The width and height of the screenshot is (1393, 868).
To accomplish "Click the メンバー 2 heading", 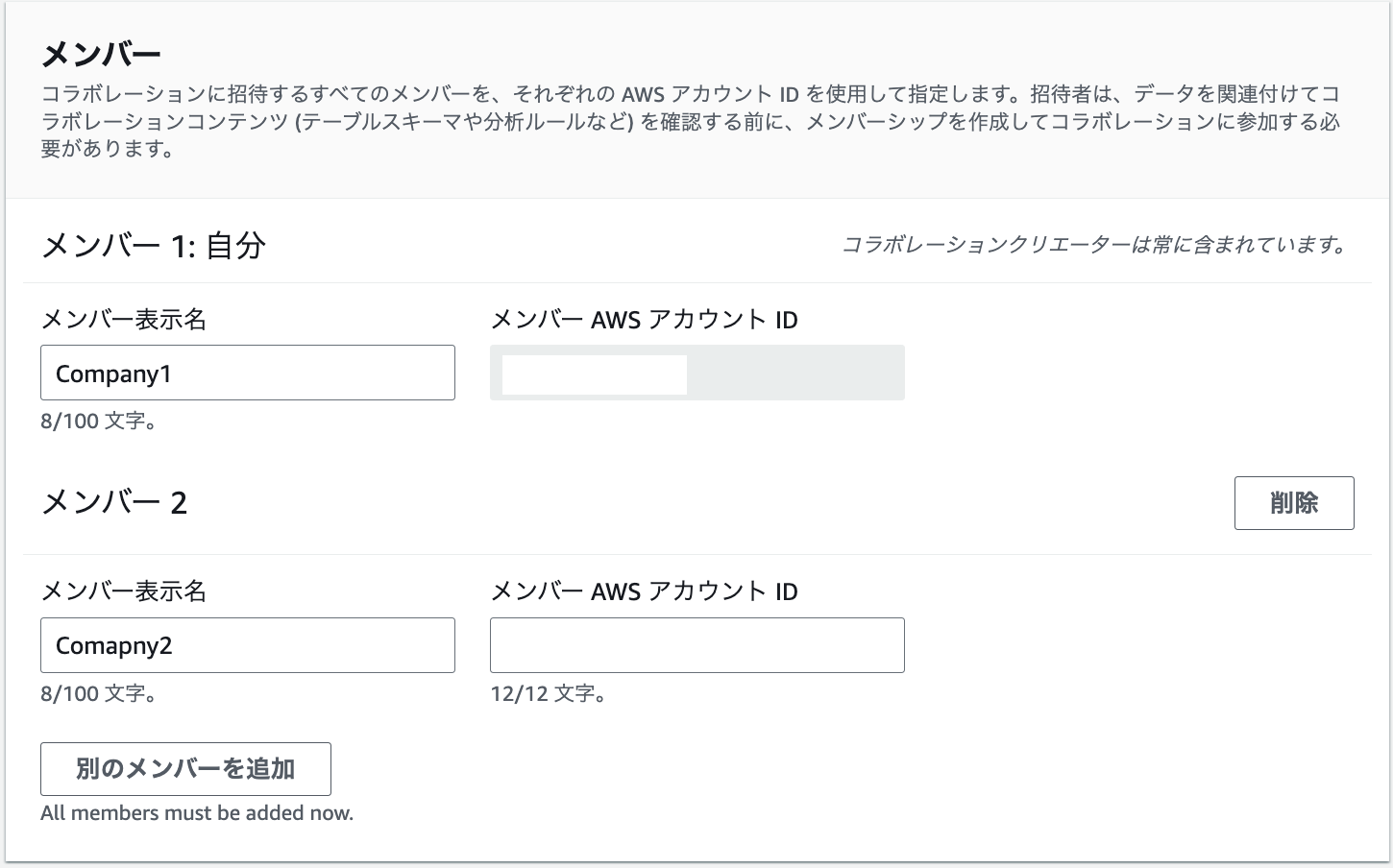I will click(x=114, y=502).
